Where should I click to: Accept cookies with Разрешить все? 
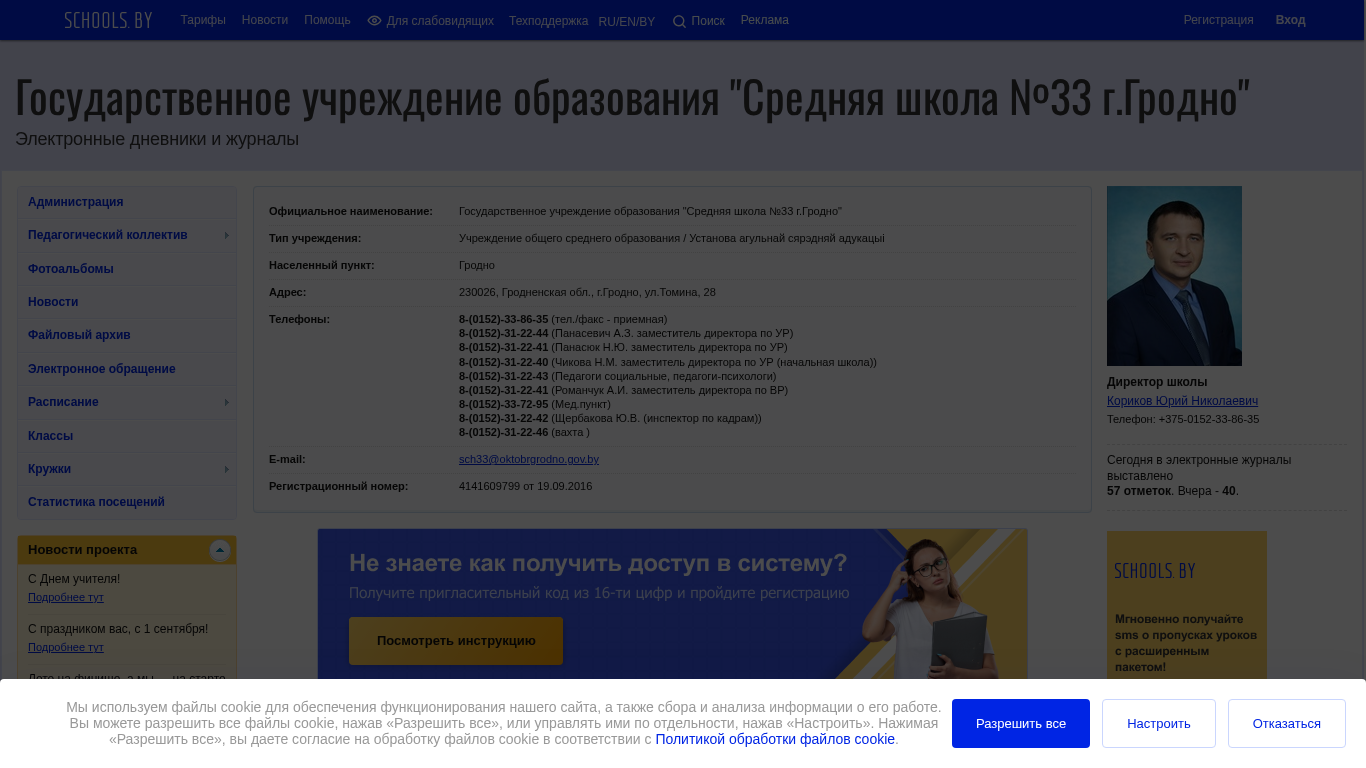1021,723
